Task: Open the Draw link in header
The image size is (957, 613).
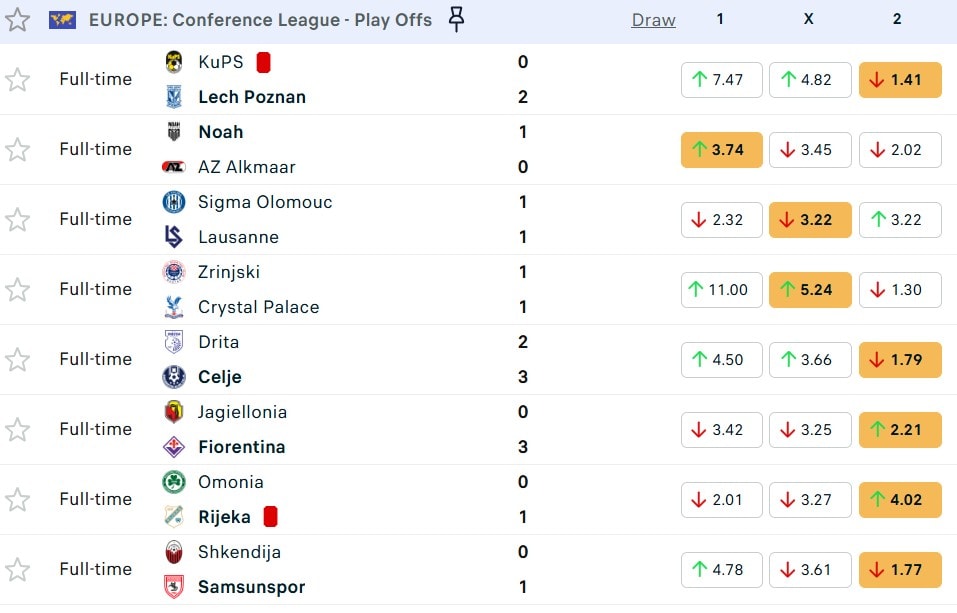Action: (x=653, y=20)
